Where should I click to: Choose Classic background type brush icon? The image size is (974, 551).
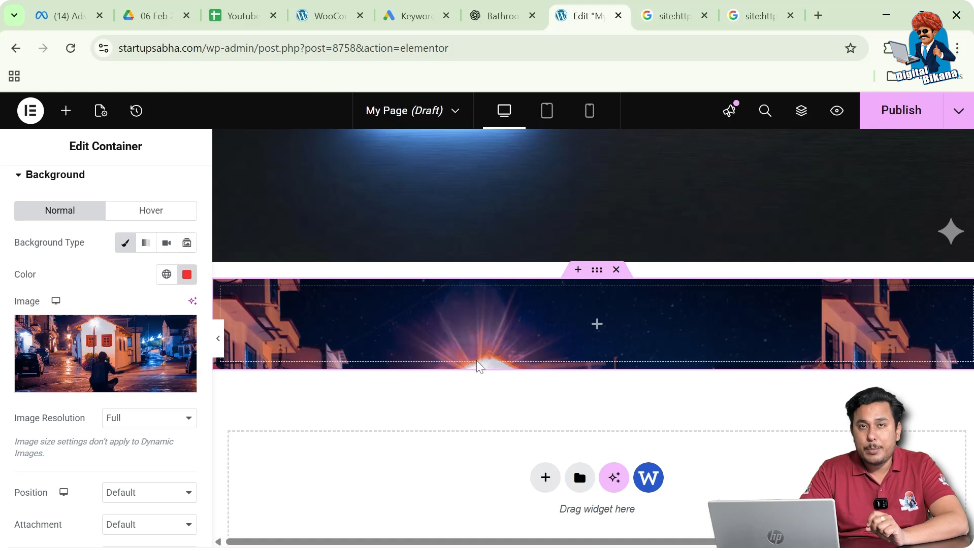pyautogui.click(x=125, y=243)
